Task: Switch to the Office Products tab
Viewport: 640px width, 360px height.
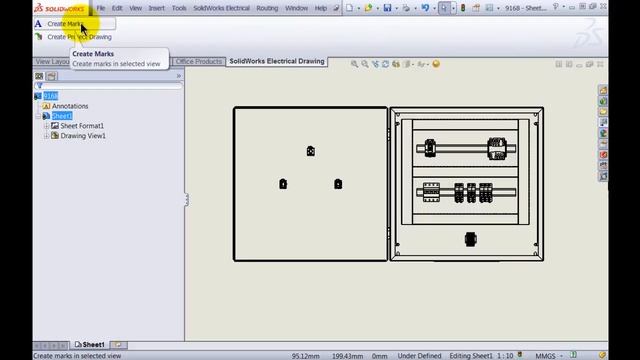Action: tap(199, 61)
